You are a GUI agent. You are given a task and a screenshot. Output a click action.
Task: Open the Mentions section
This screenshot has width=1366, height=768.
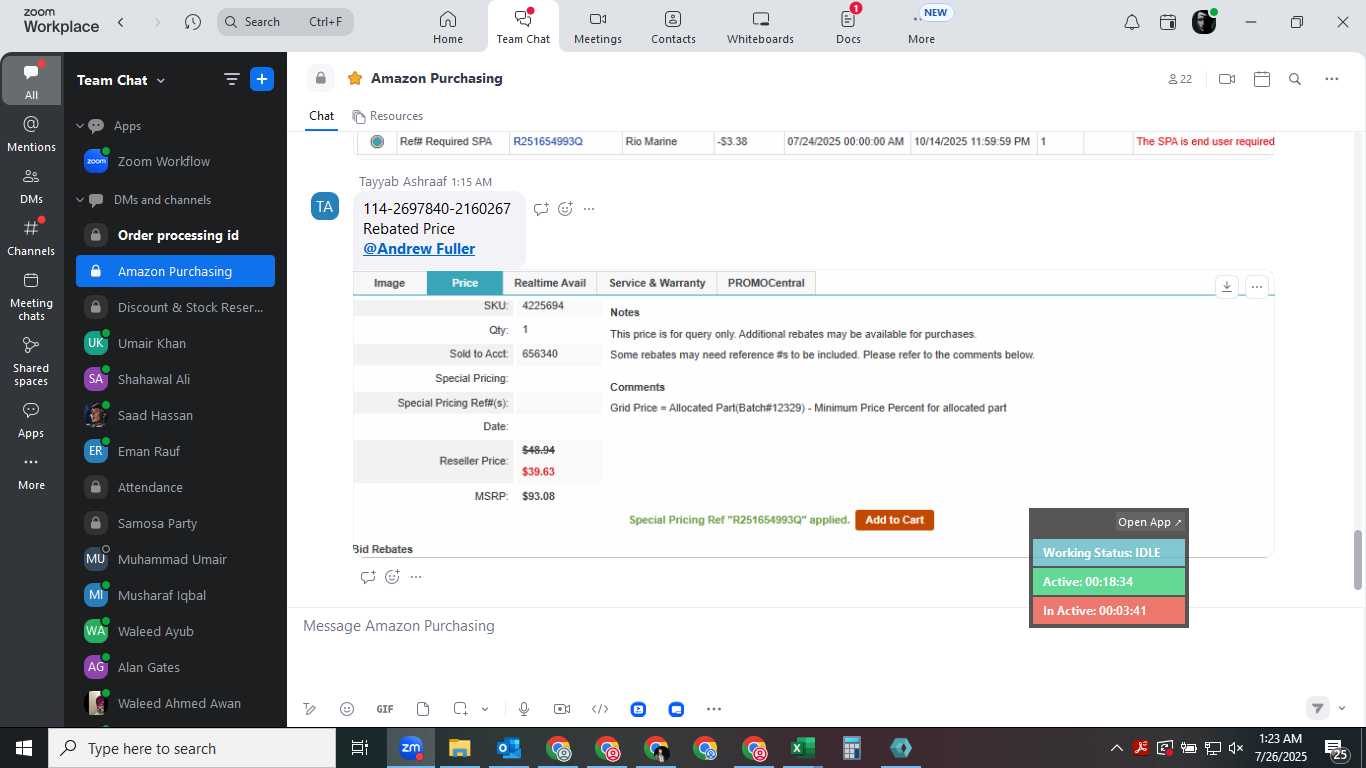click(x=31, y=134)
